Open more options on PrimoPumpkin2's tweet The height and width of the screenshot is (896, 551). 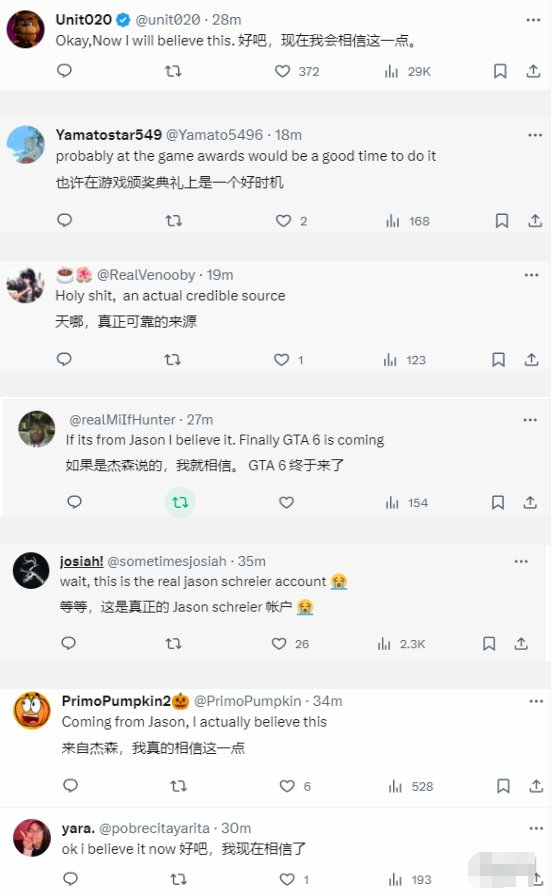(536, 701)
